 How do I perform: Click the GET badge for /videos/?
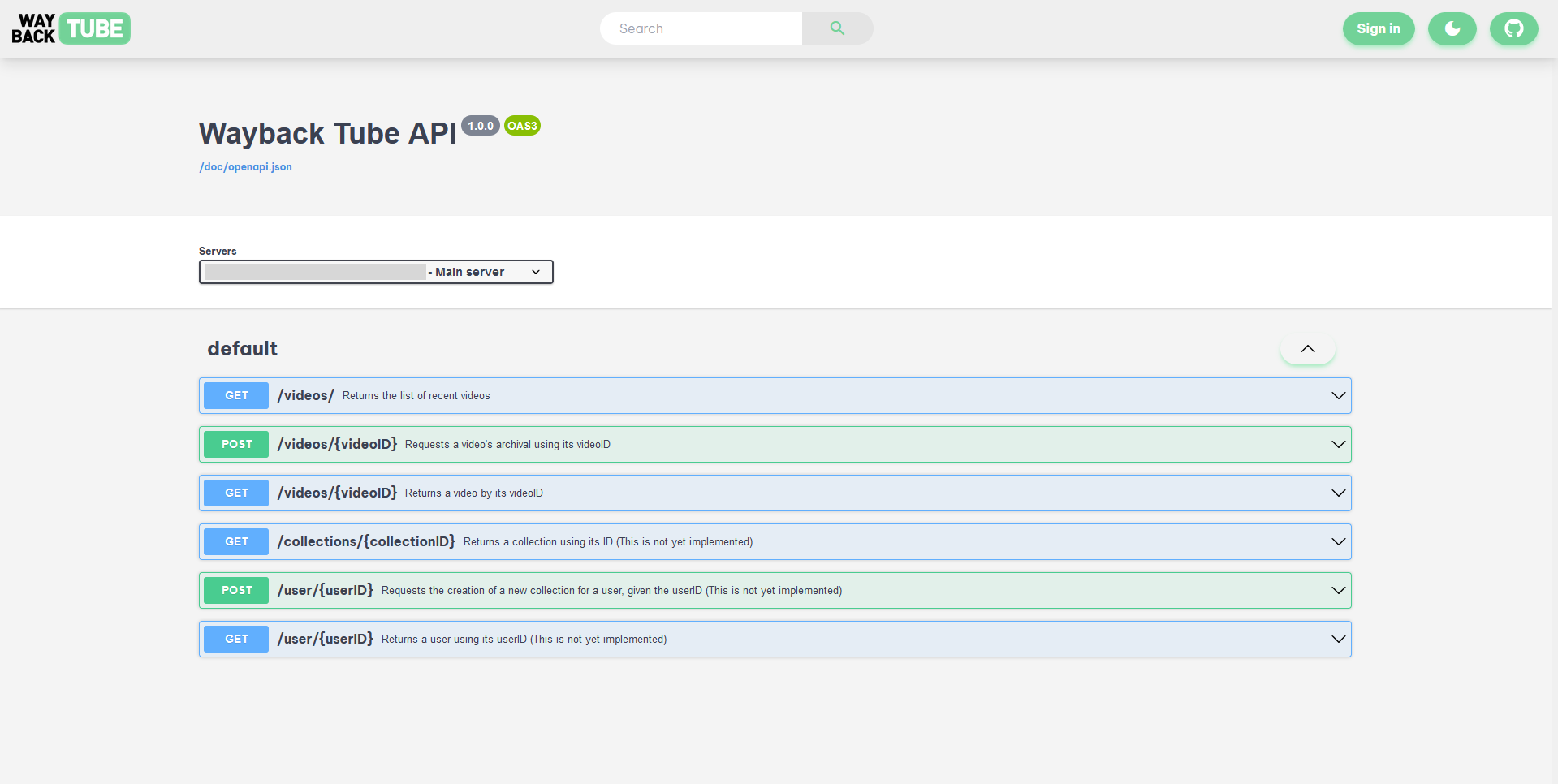coord(236,396)
